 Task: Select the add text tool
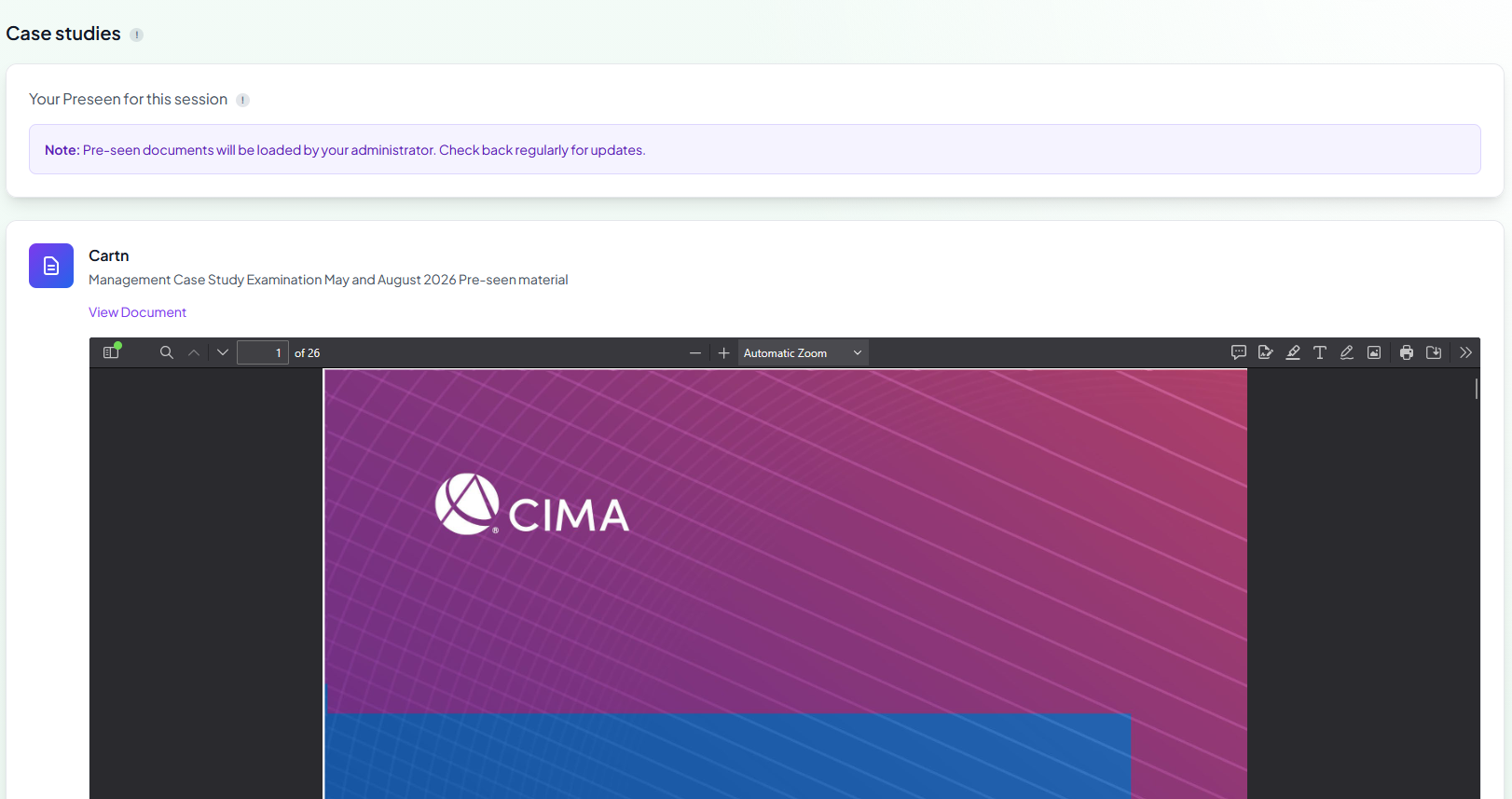tap(1320, 352)
